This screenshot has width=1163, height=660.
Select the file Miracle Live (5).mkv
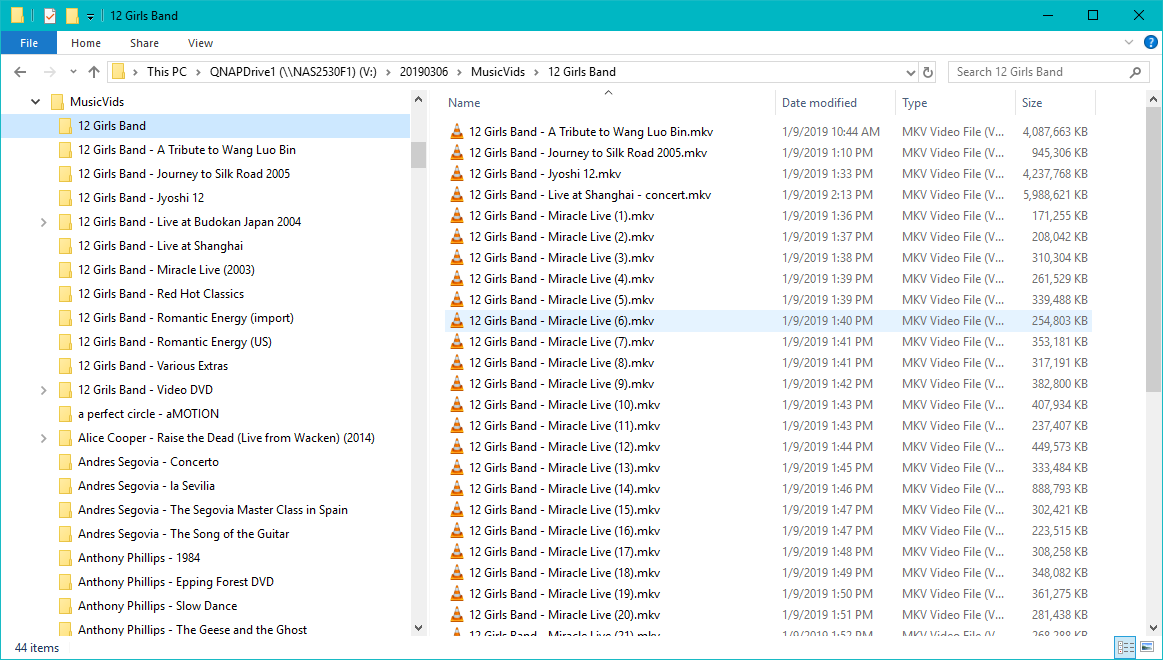[561, 300]
